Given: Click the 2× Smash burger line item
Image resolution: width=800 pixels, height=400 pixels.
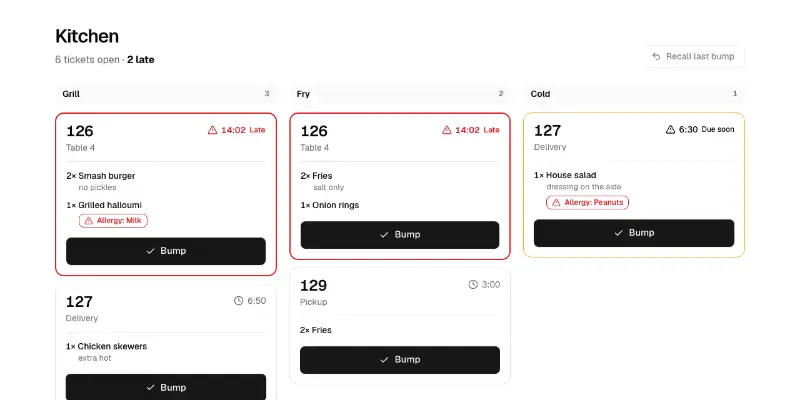Looking at the screenshot, I should coord(101,176).
